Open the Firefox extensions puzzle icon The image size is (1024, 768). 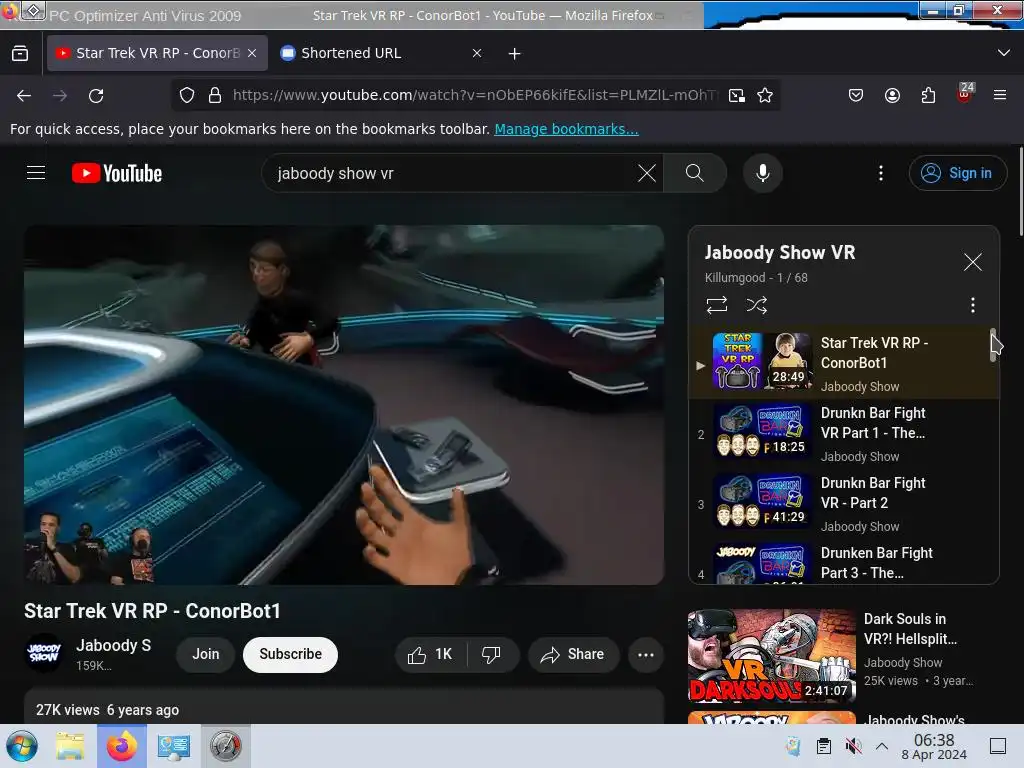928,95
